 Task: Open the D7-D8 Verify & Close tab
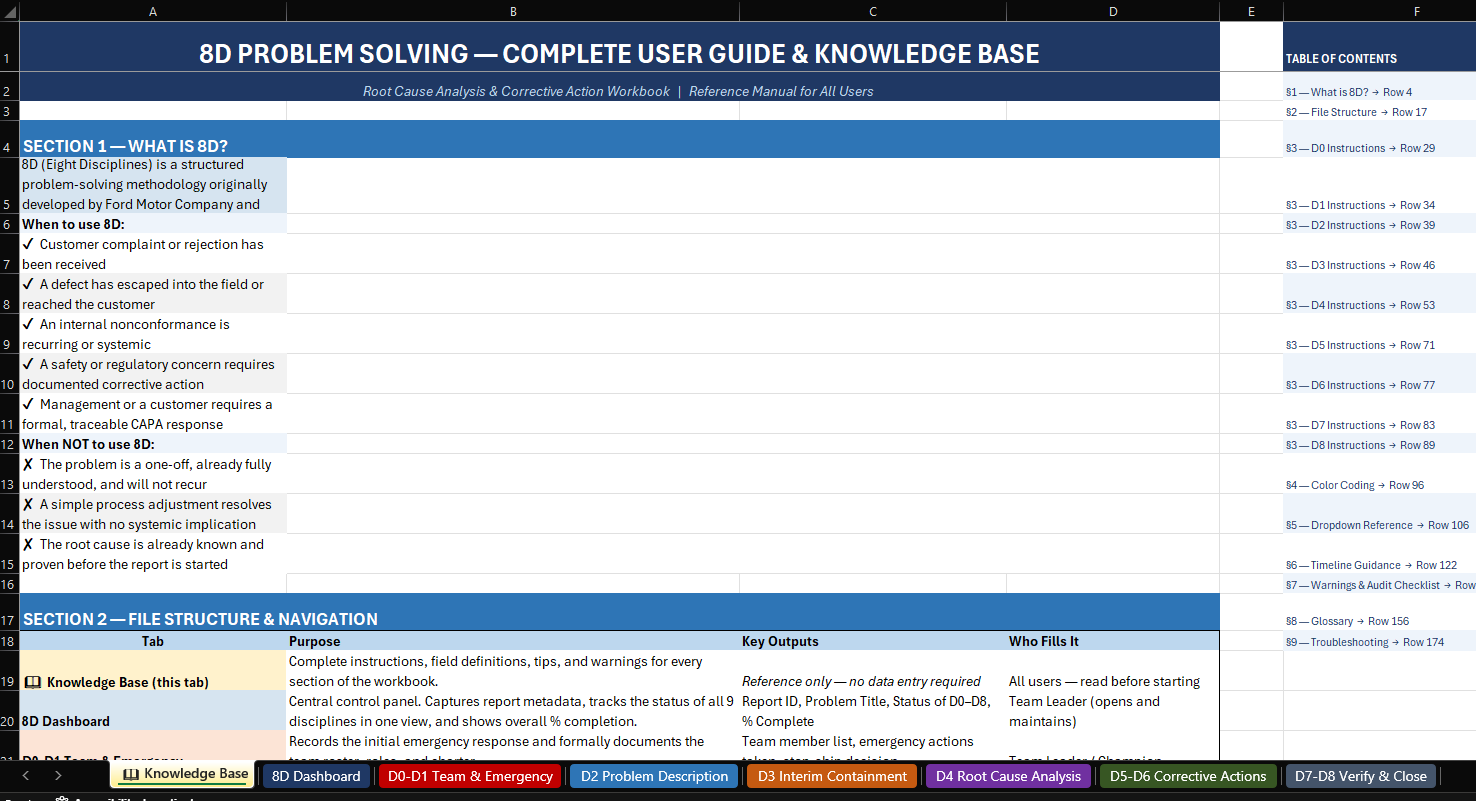(x=1361, y=775)
